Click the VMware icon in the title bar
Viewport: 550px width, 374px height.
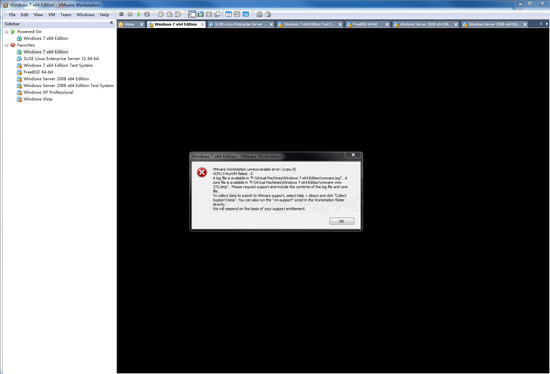[5, 5]
